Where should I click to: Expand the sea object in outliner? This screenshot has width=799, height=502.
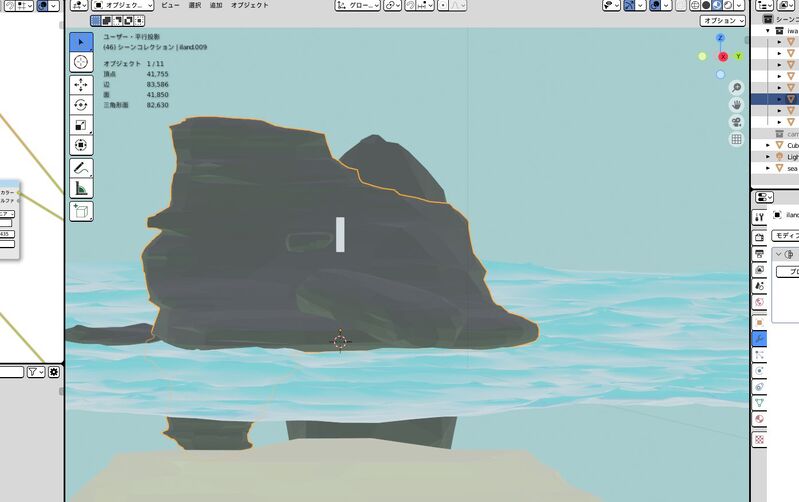(x=768, y=168)
